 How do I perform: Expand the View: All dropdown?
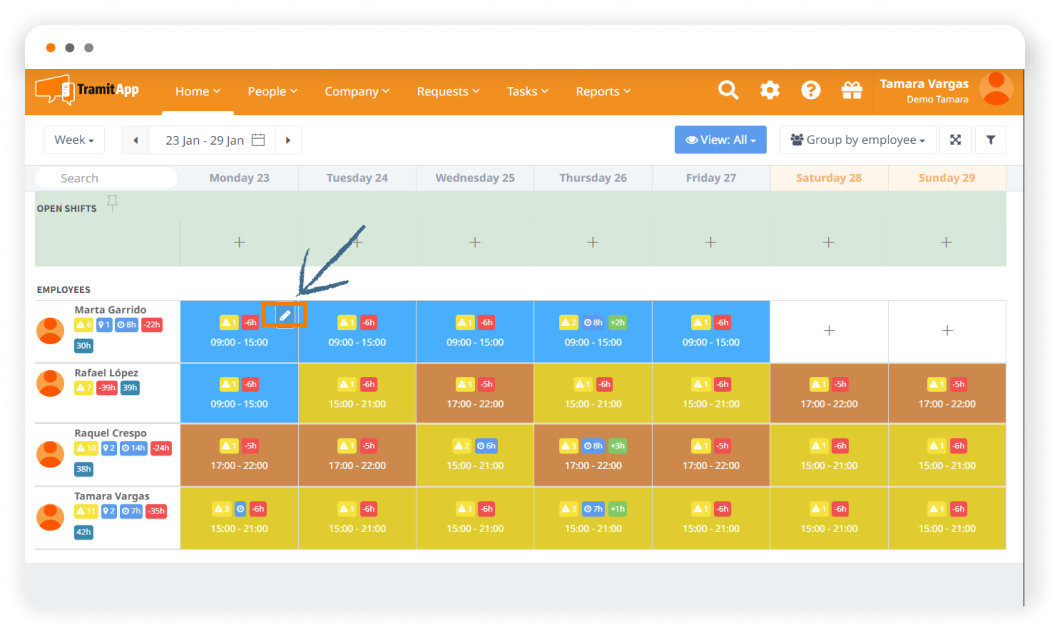pos(720,140)
